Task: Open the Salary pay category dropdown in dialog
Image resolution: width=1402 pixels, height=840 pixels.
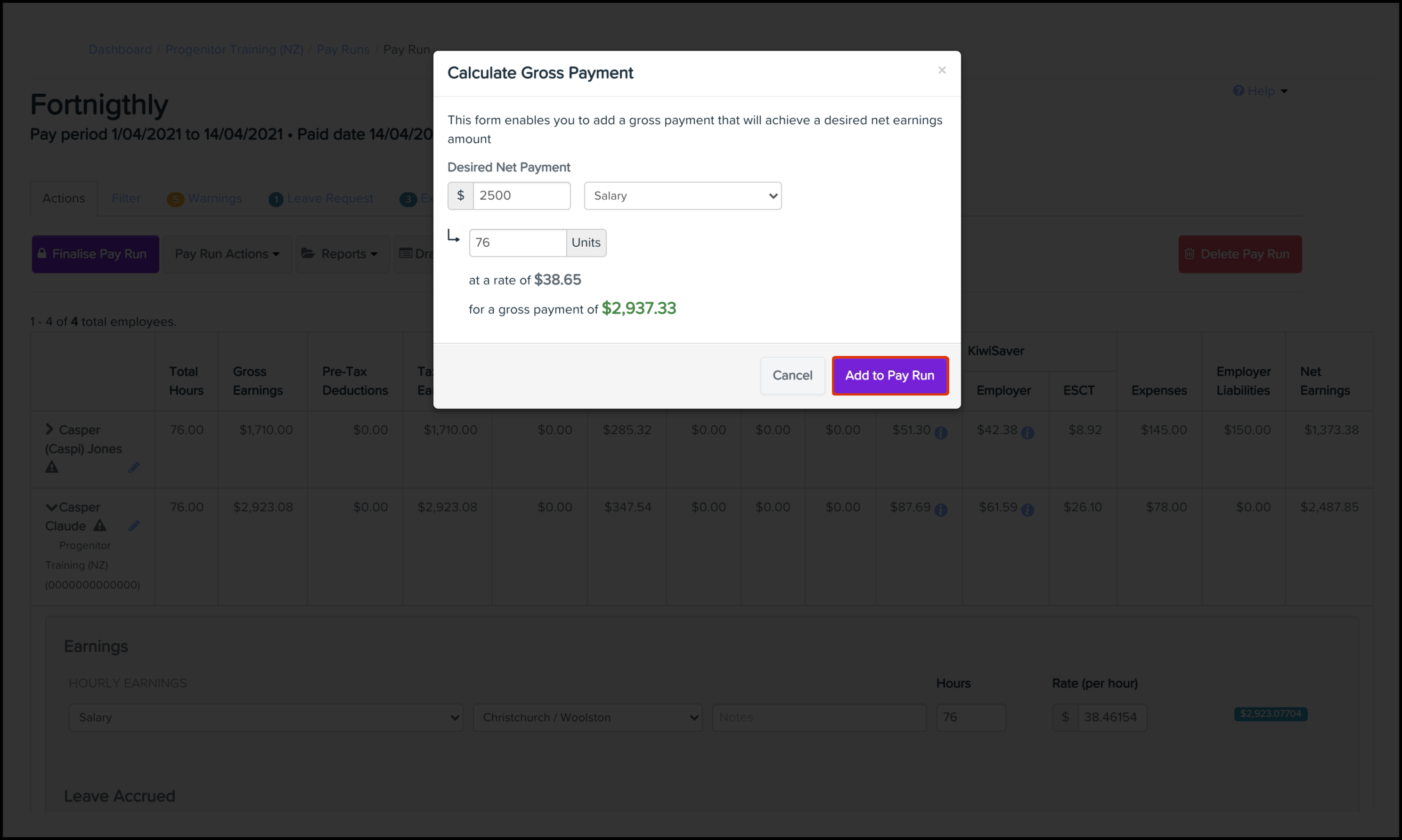Action: click(683, 196)
